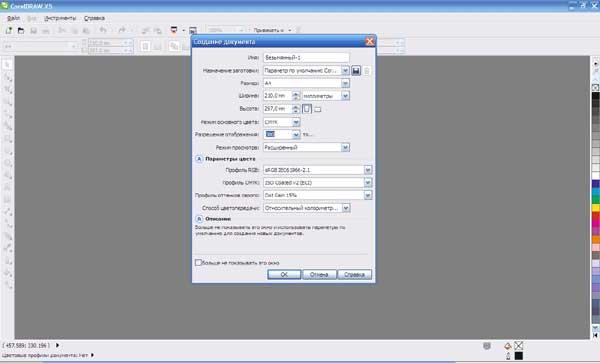The height and width of the screenshot is (363, 600).
Task: Pick the yellow swatch in the color palette
Action: pos(596,208)
